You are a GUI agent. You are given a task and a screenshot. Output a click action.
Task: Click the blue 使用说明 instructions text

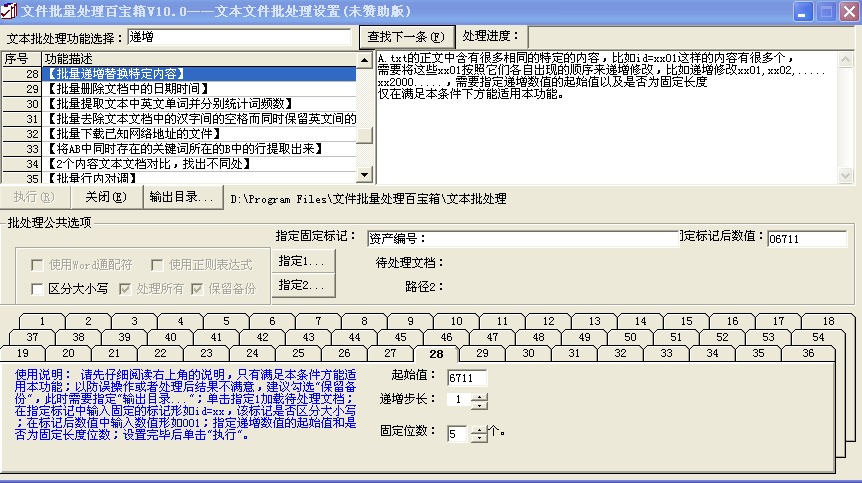[185, 404]
